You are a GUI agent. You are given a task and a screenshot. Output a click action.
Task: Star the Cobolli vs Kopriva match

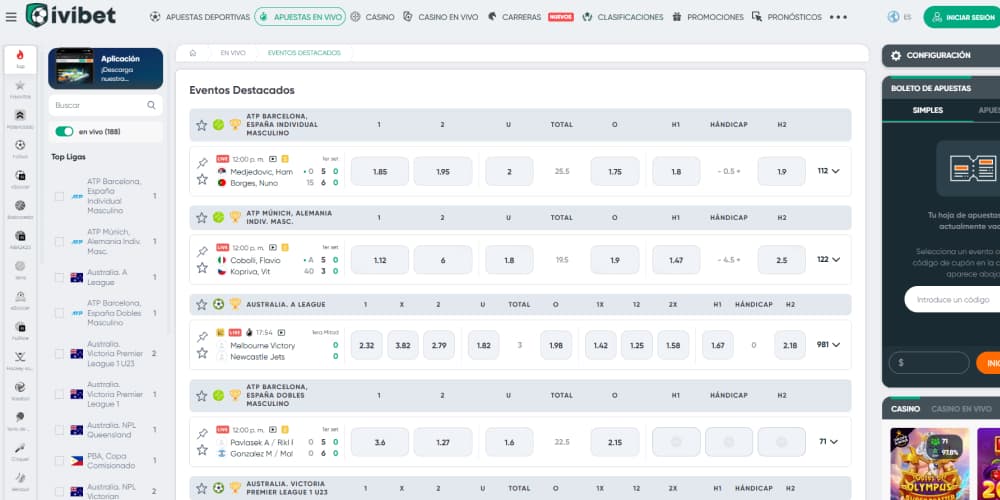tap(202, 268)
